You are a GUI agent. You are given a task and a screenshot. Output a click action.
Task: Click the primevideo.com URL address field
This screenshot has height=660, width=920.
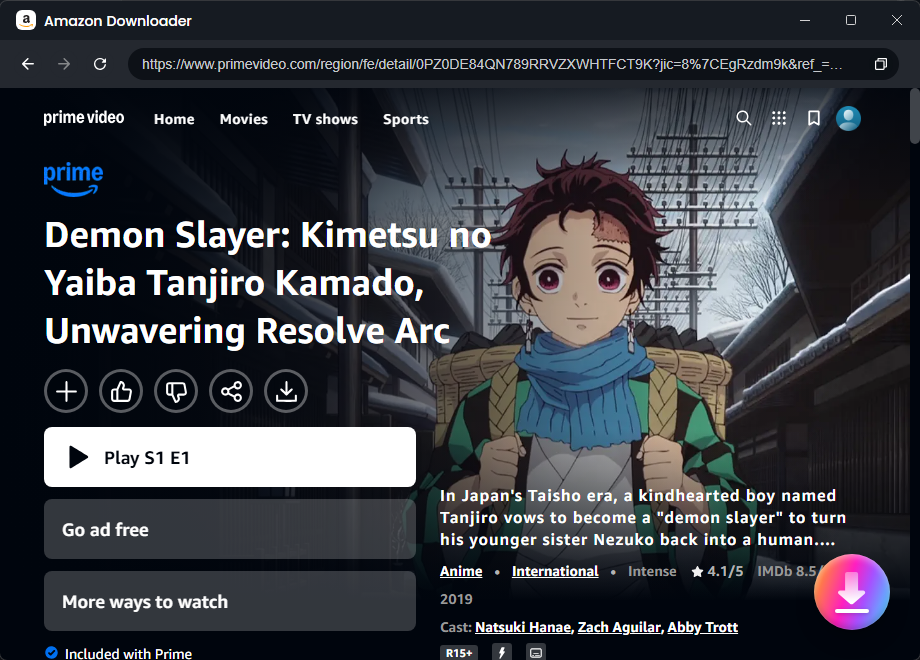(492, 64)
